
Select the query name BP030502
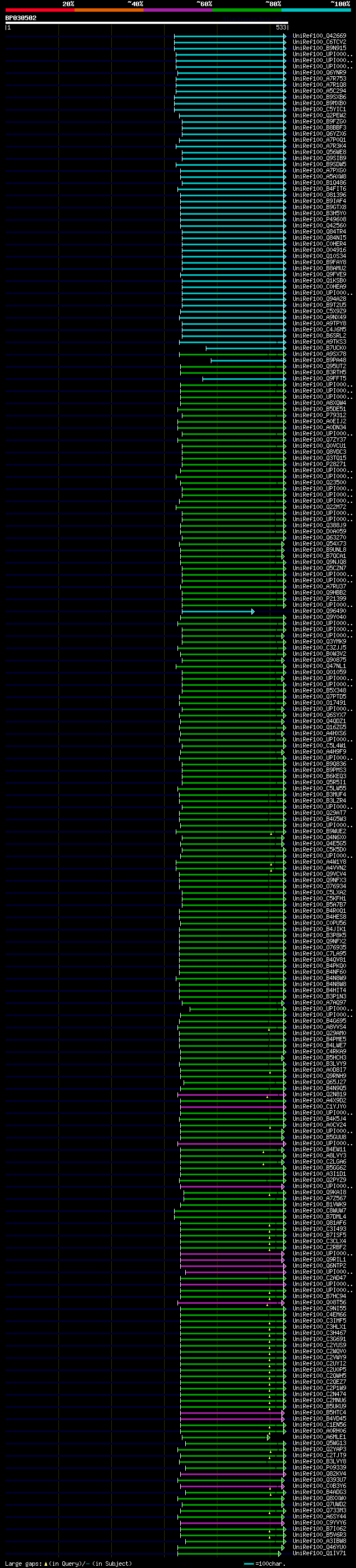tap(21, 18)
